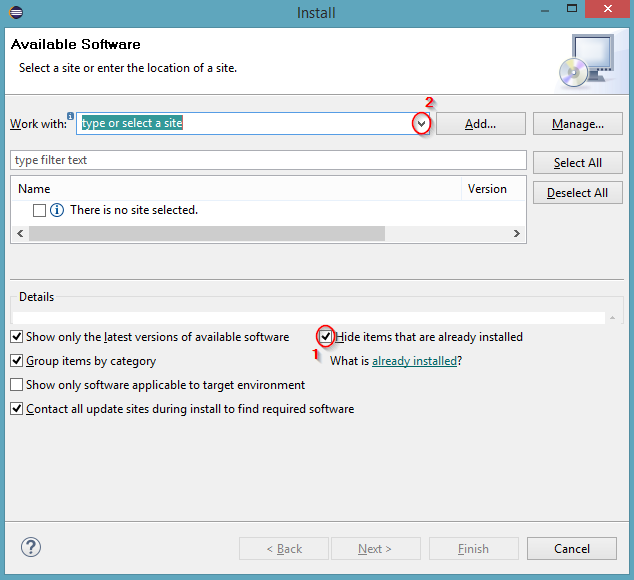Open the already installed link

pos(414,361)
